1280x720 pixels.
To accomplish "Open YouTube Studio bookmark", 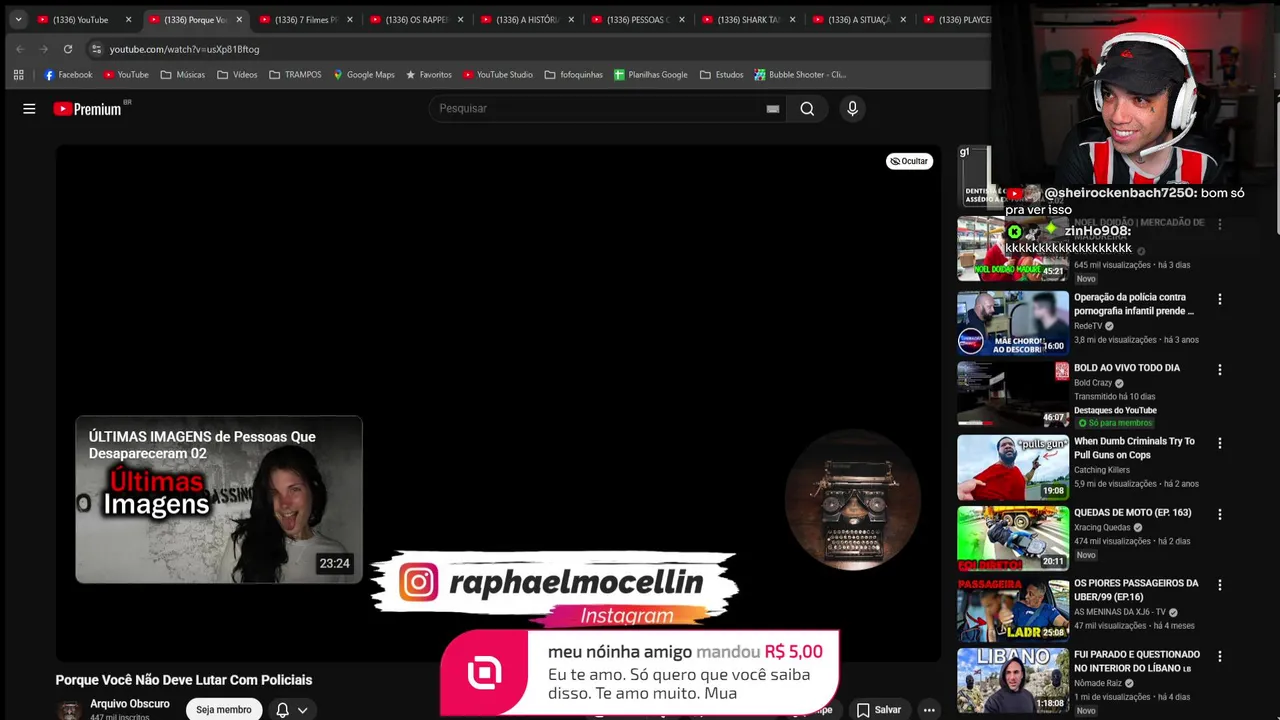I will click(498, 75).
